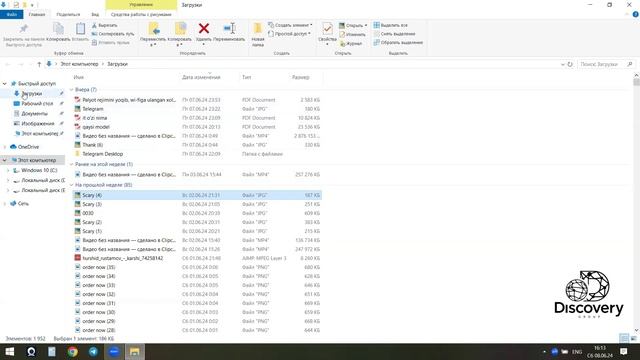Copy path ribbon command
The image size is (640, 360).
point(113,34)
